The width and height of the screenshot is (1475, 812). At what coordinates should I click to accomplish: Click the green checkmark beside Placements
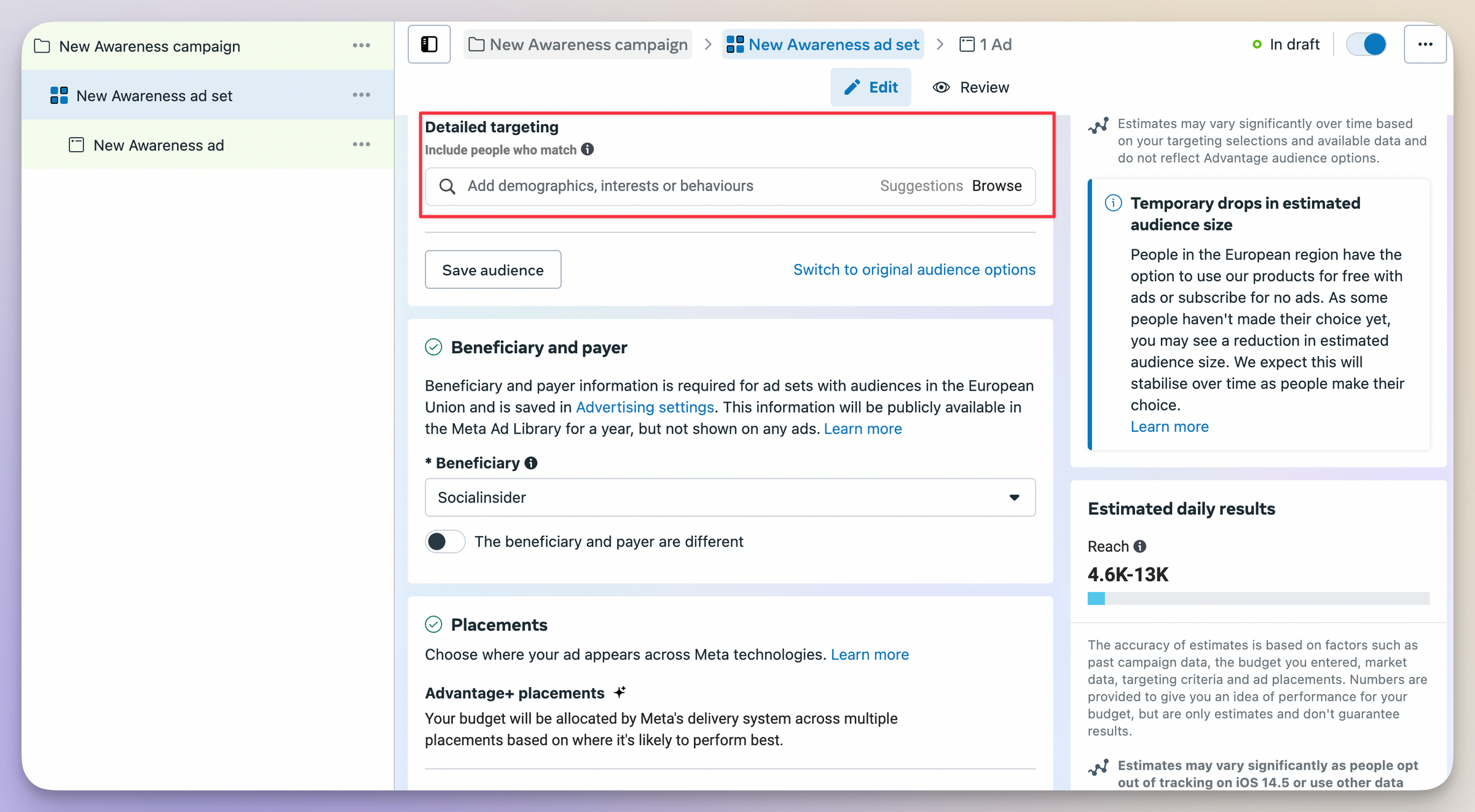[433, 624]
